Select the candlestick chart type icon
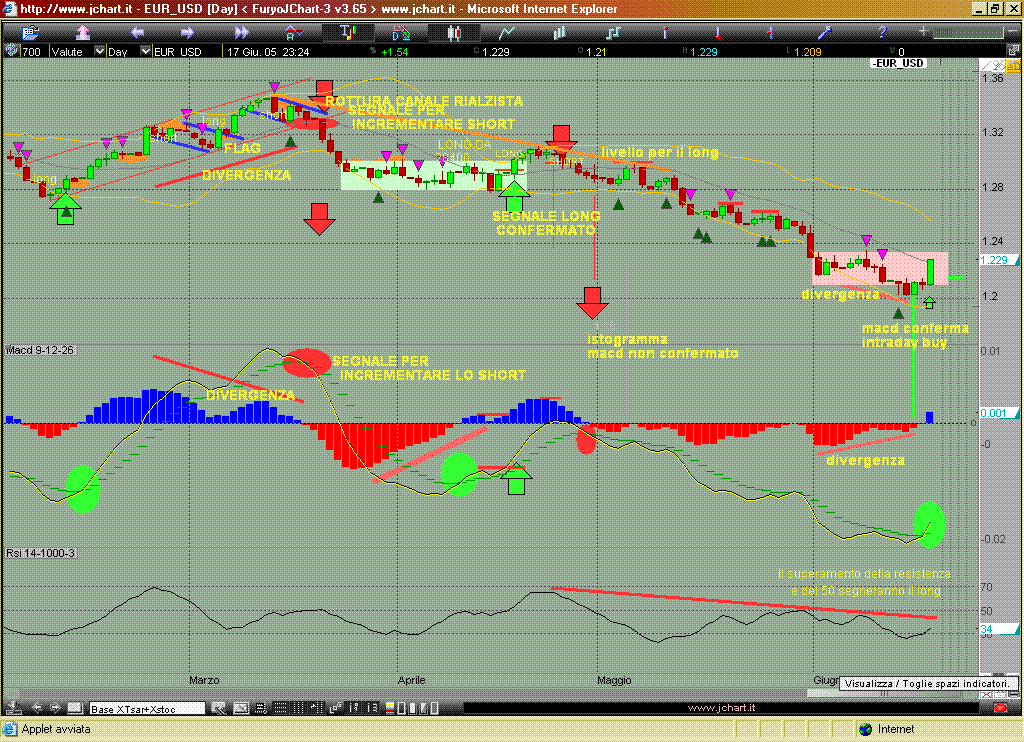The width and height of the screenshot is (1024, 742). 453,33
